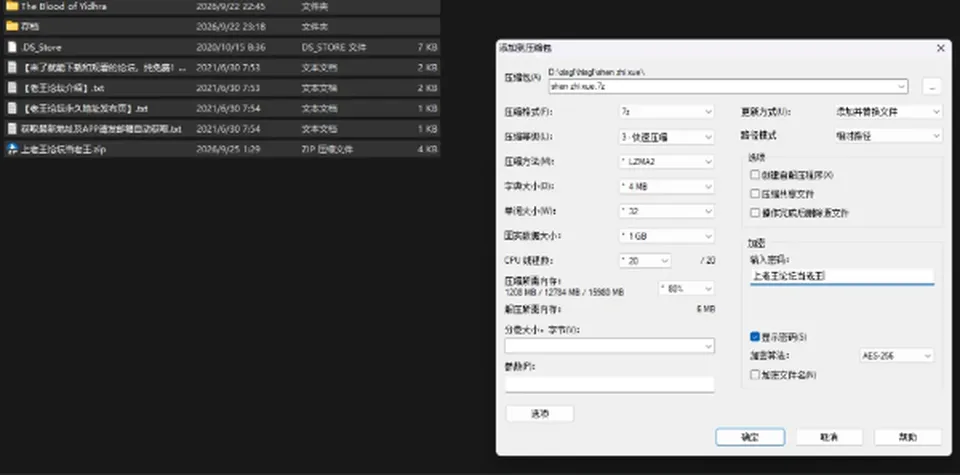Click the ZIP archive icon in file list
The image size is (960, 475).
[x=12, y=149]
